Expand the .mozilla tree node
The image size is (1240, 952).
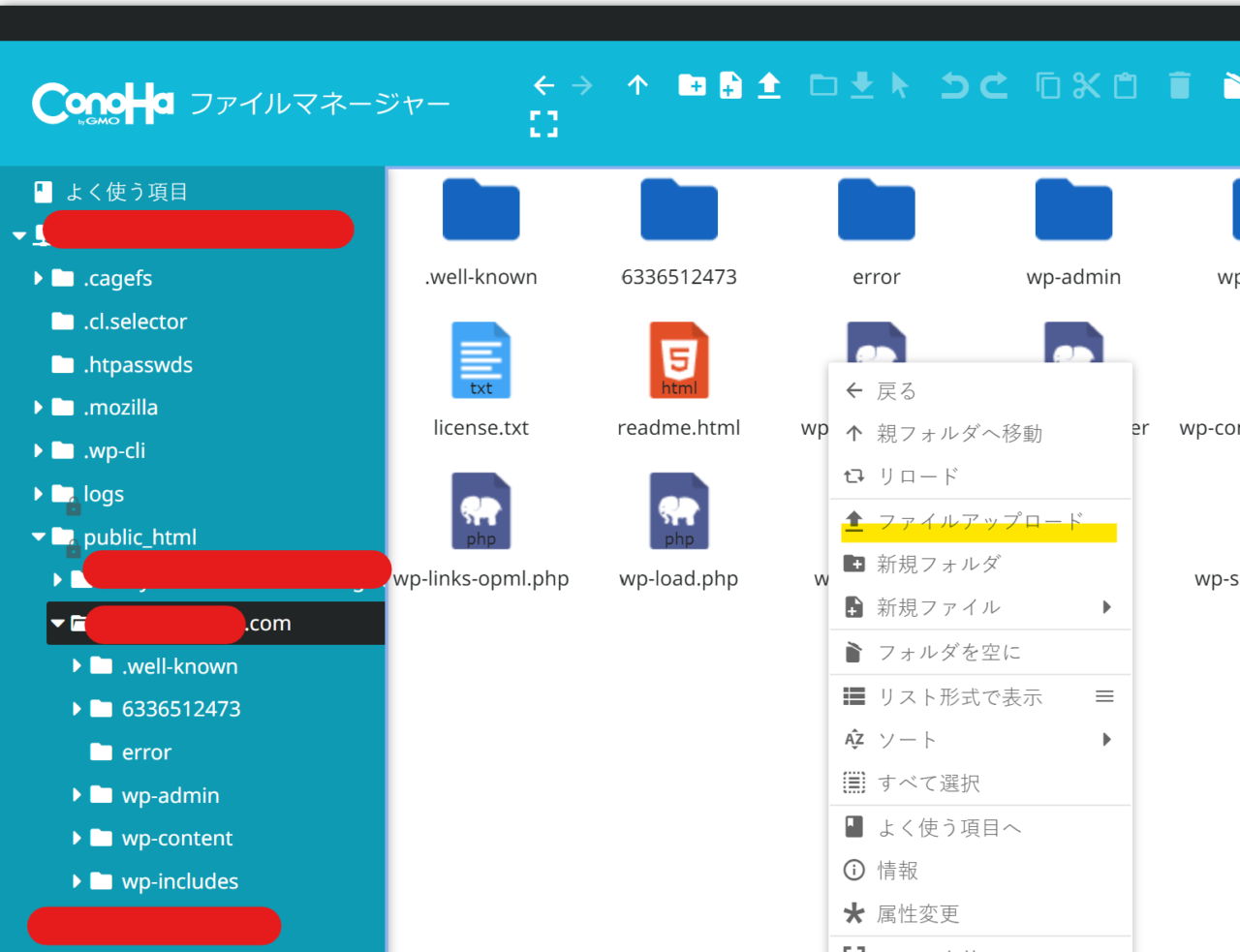(x=38, y=408)
